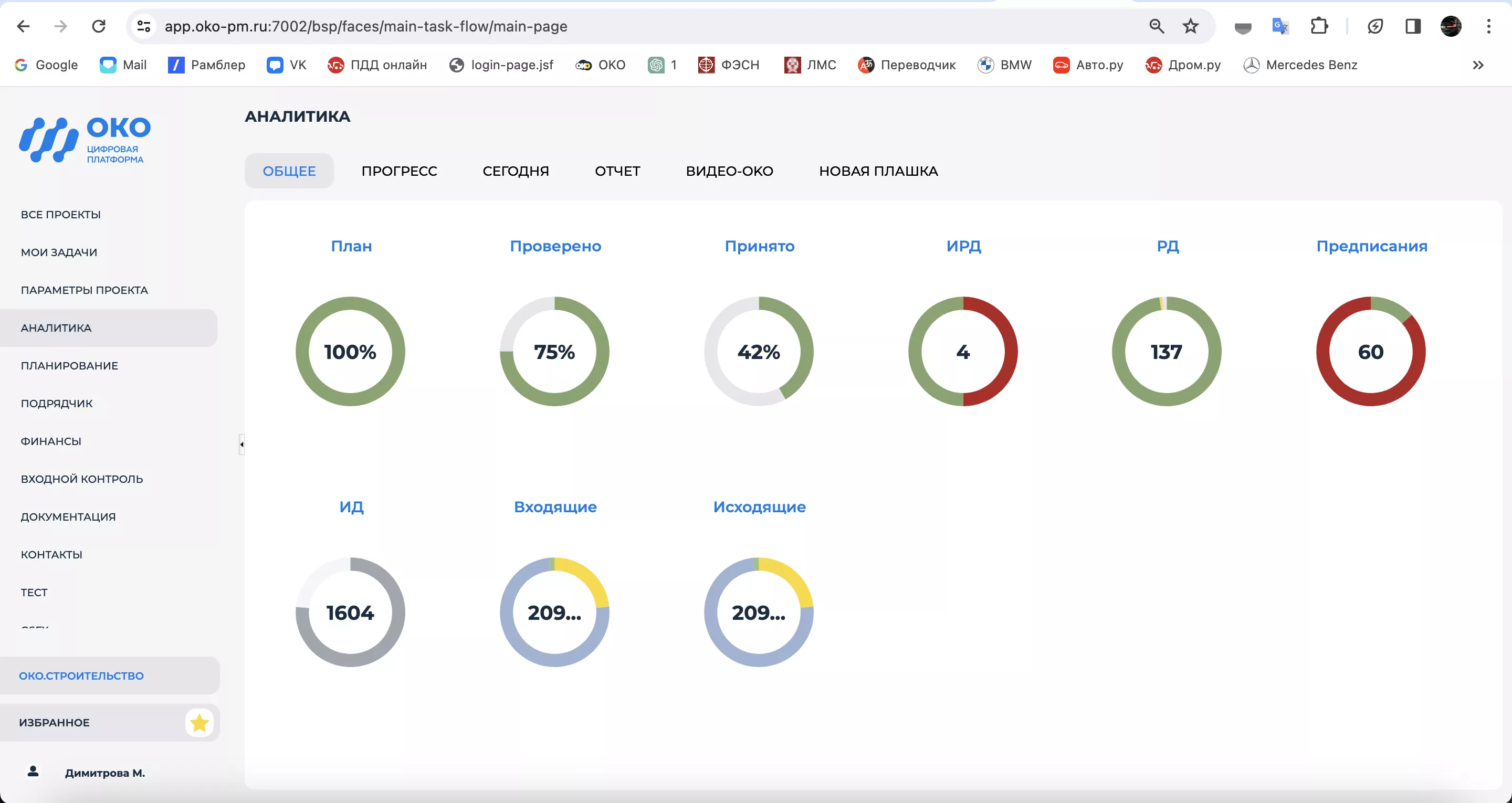Toggle the bookmark star in the address bar
1512x803 pixels.
pos(1190,26)
